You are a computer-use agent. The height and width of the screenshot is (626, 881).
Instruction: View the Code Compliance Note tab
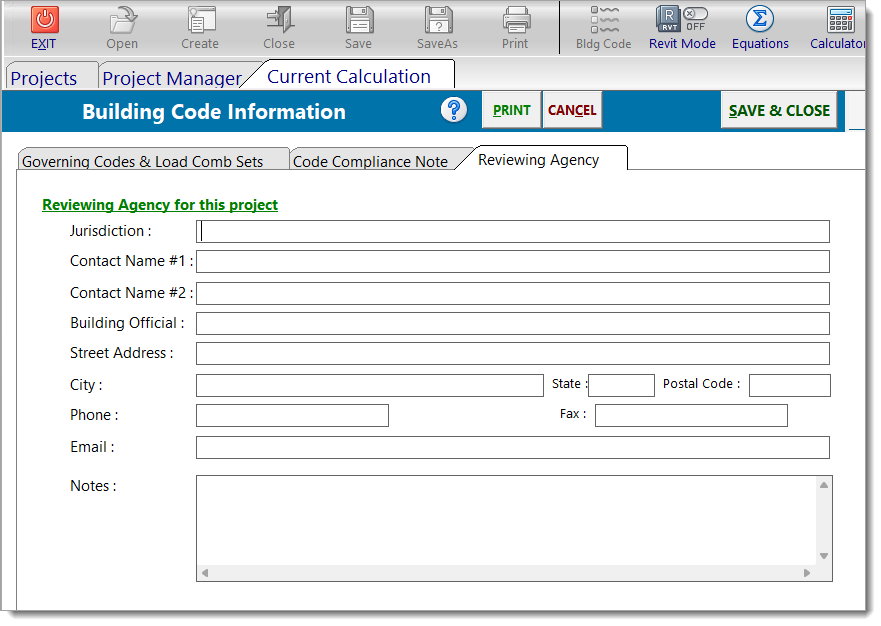(x=371, y=160)
